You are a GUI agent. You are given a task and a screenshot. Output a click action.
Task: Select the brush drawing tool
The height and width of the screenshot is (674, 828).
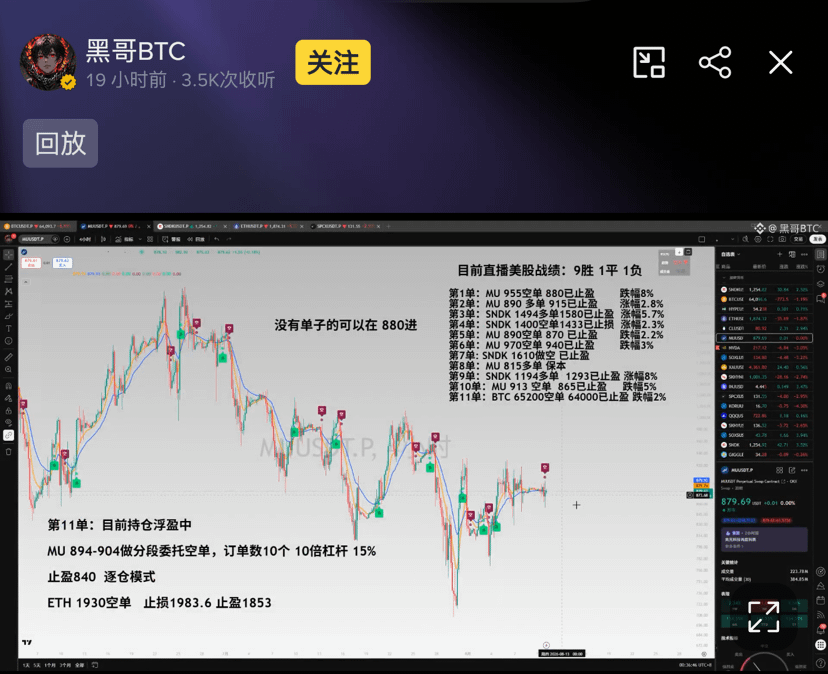8,316
